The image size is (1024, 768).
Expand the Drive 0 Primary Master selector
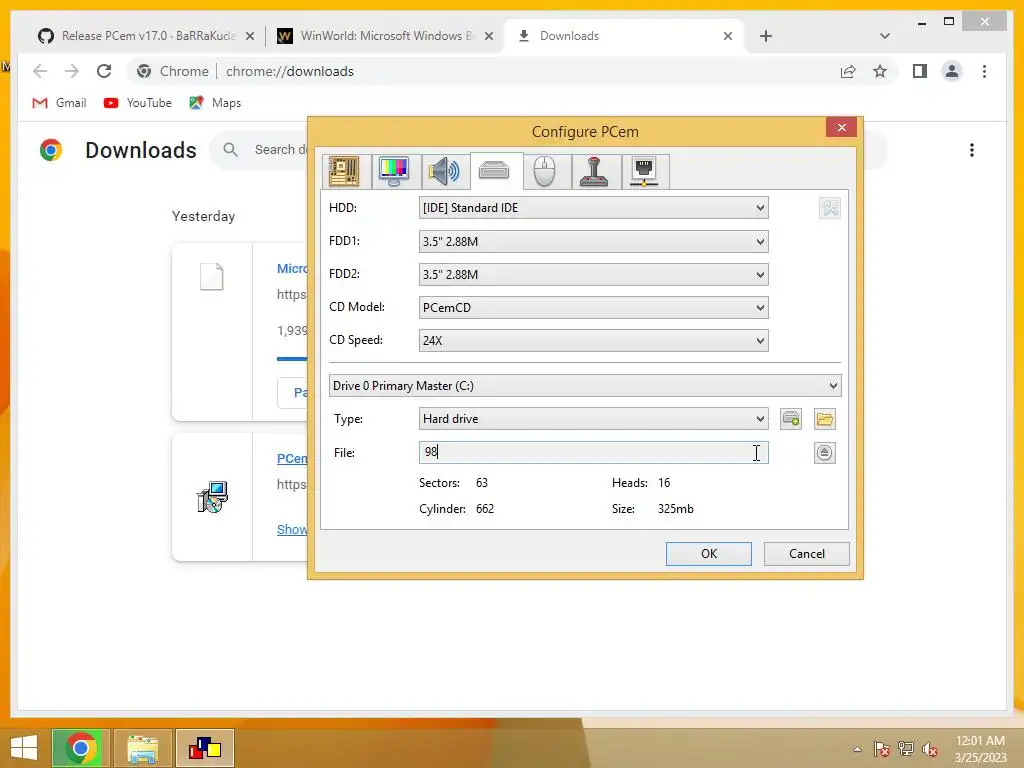click(585, 386)
